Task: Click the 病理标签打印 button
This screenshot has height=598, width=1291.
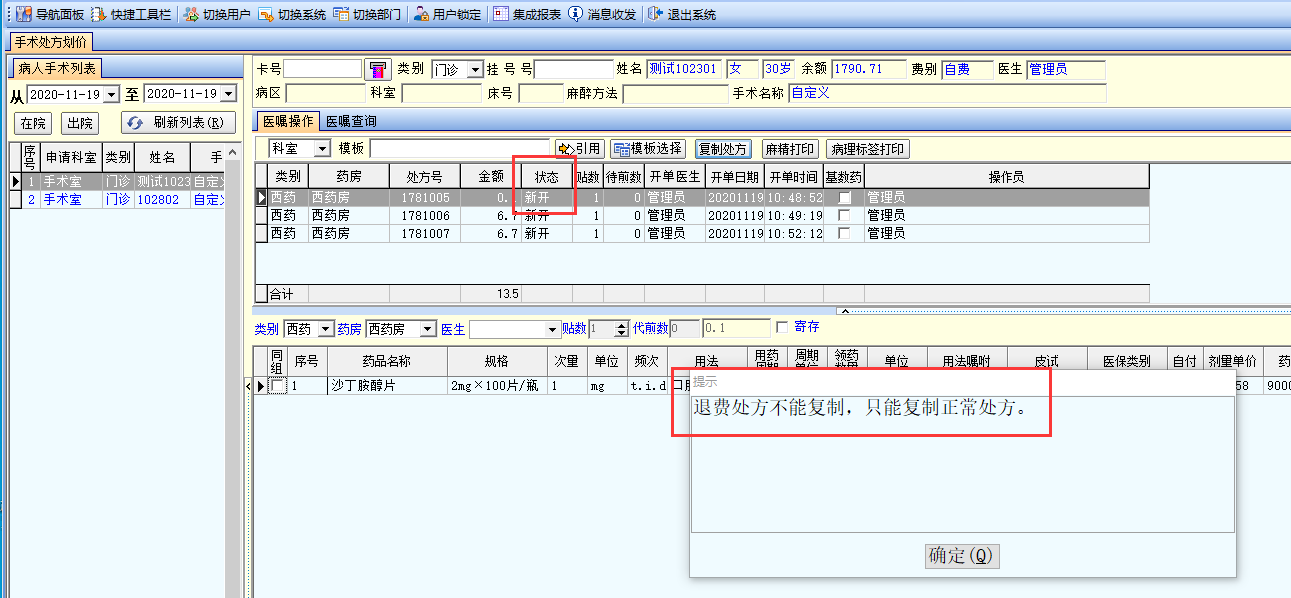Action: pyautogui.click(x=867, y=149)
